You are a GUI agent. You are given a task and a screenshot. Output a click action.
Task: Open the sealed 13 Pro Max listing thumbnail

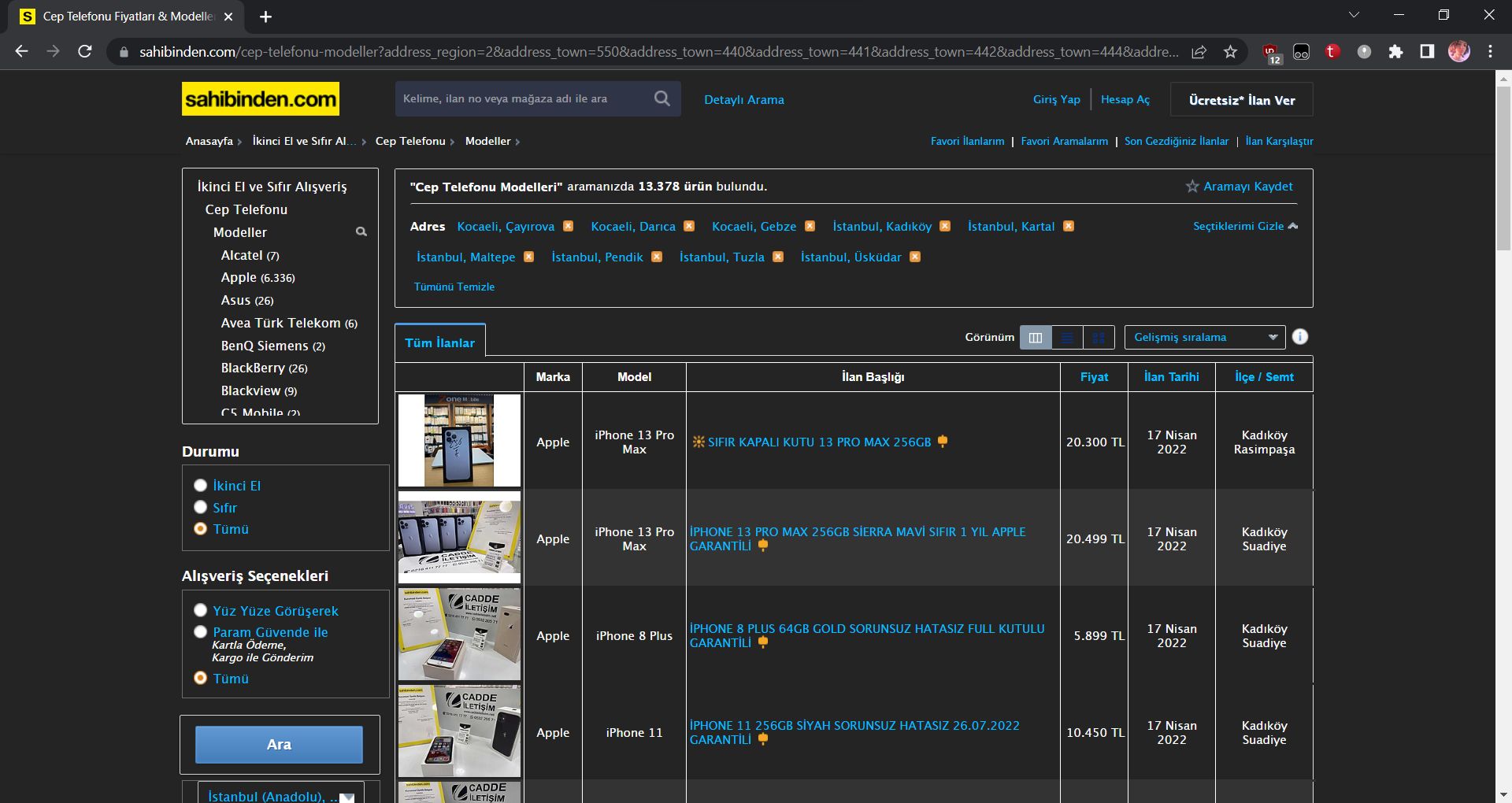pyautogui.click(x=459, y=440)
